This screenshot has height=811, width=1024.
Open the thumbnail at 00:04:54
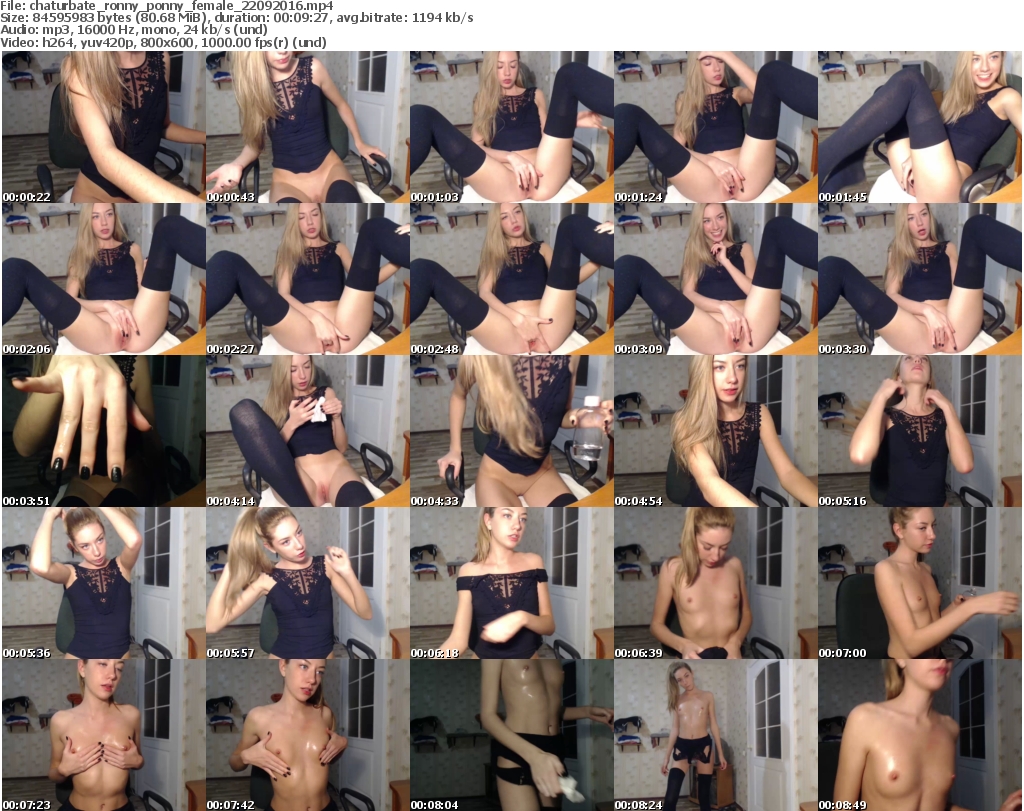click(716, 431)
